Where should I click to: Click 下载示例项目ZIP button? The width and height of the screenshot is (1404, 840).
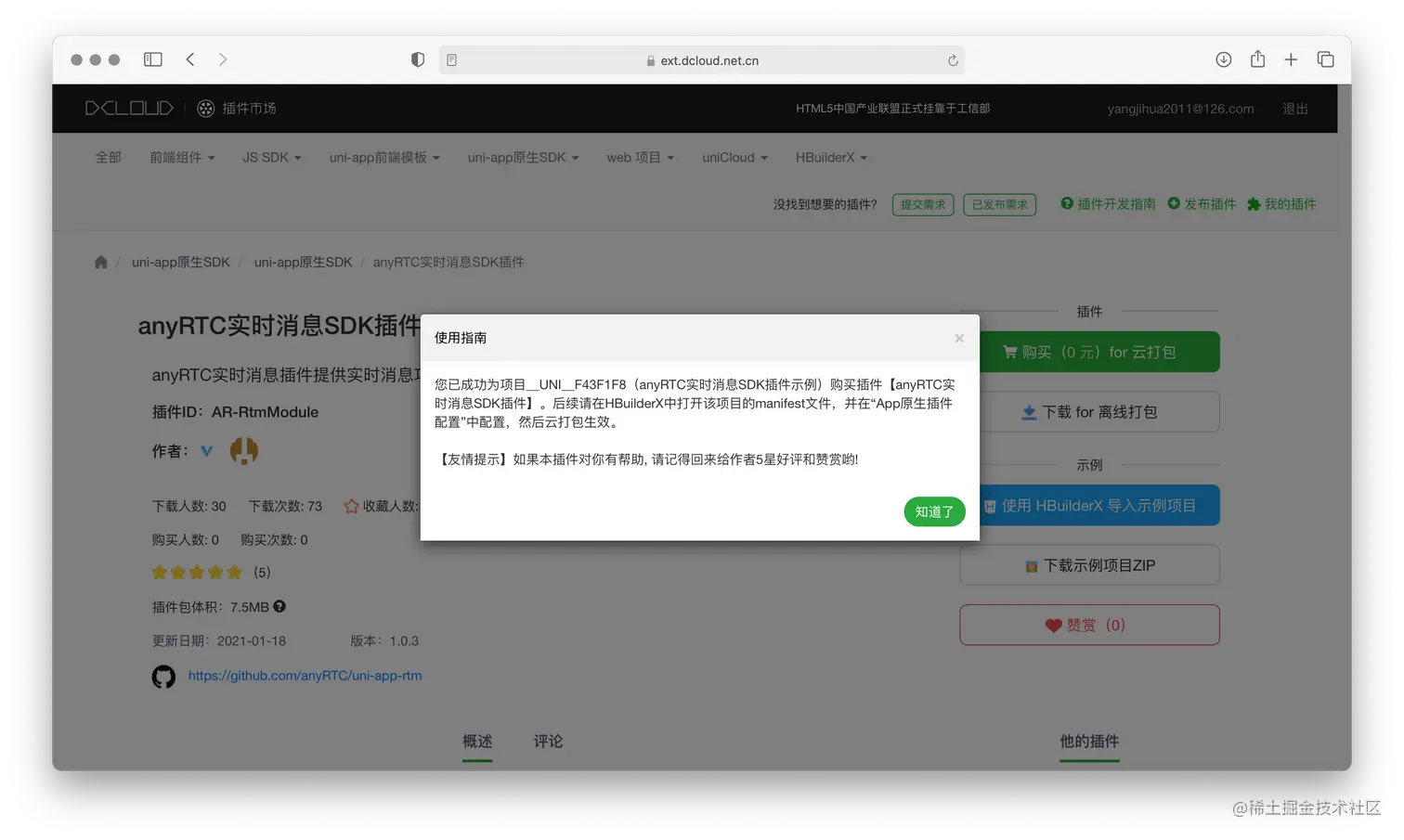pos(1089,565)
